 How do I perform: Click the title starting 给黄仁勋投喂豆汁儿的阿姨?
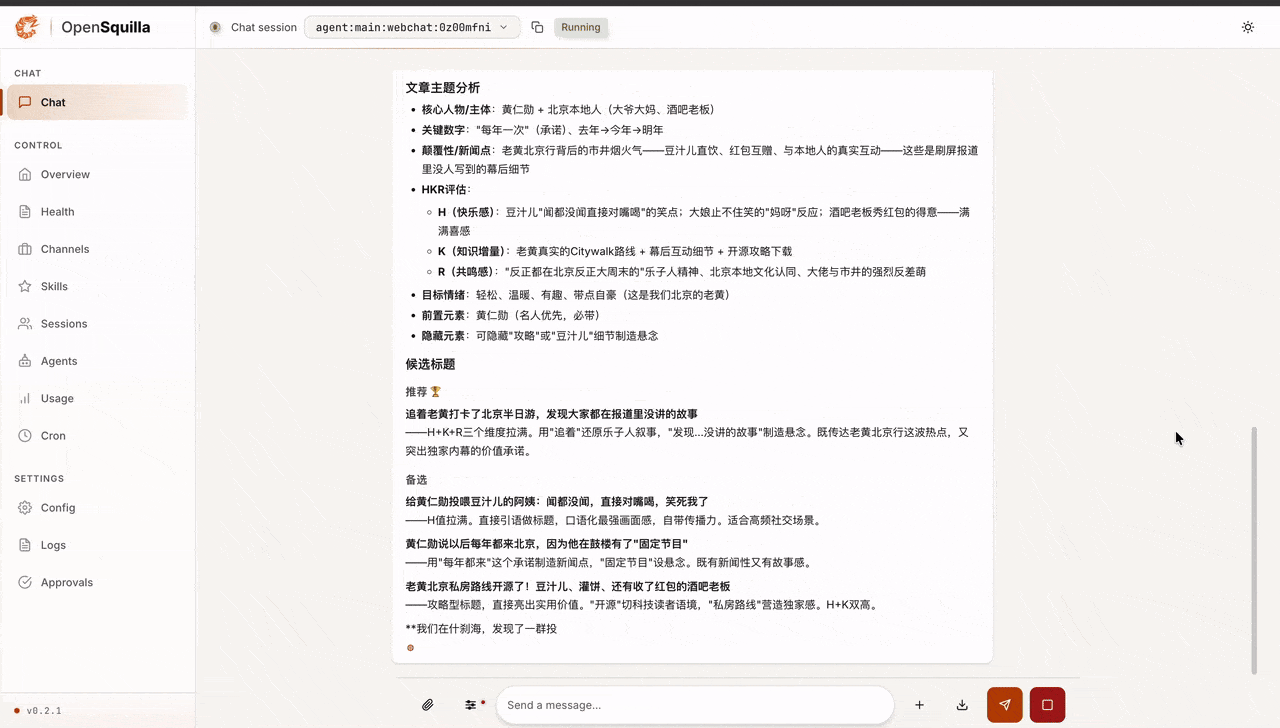557,501
